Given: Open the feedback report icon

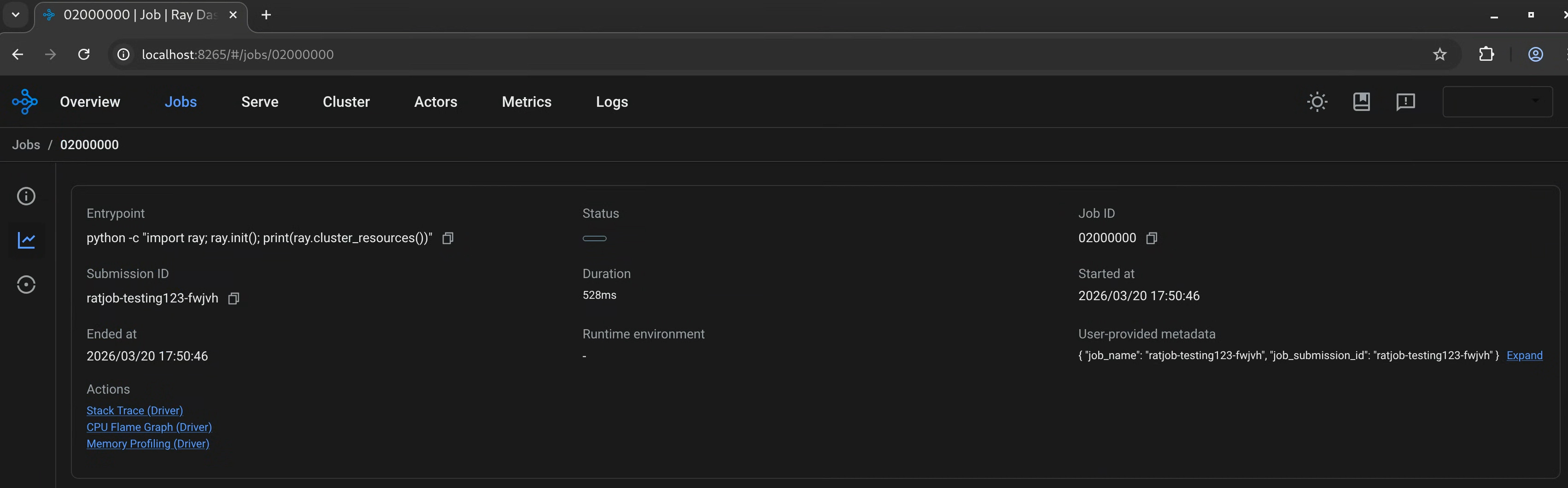Looking at the screenshot, I should [x=1406, y=102].
